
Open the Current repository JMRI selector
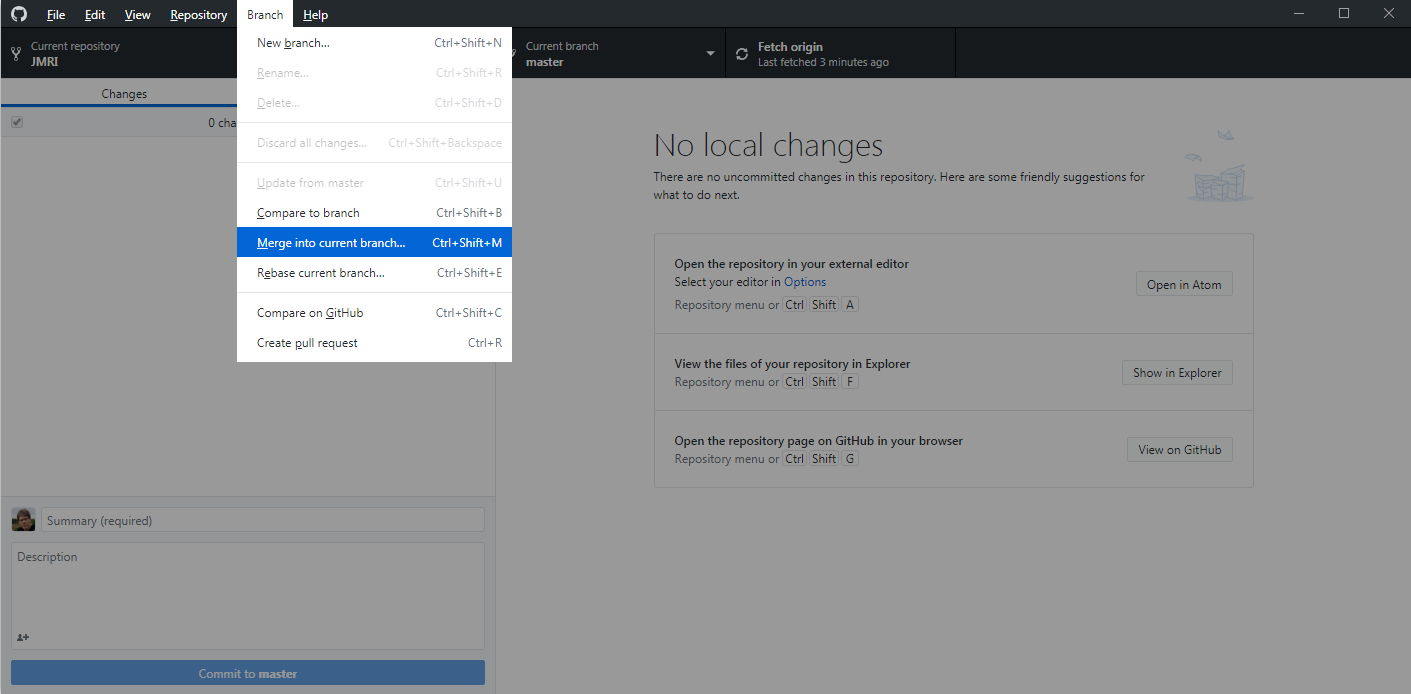point(120,54)
